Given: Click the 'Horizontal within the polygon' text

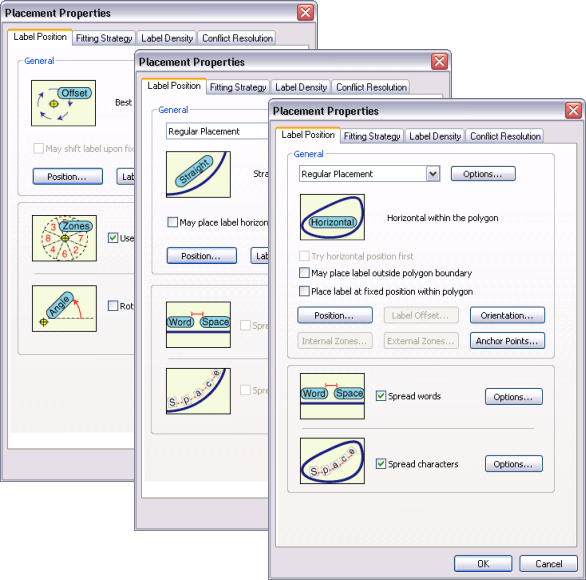Looking at the screenshot, I should click(442, 218).
